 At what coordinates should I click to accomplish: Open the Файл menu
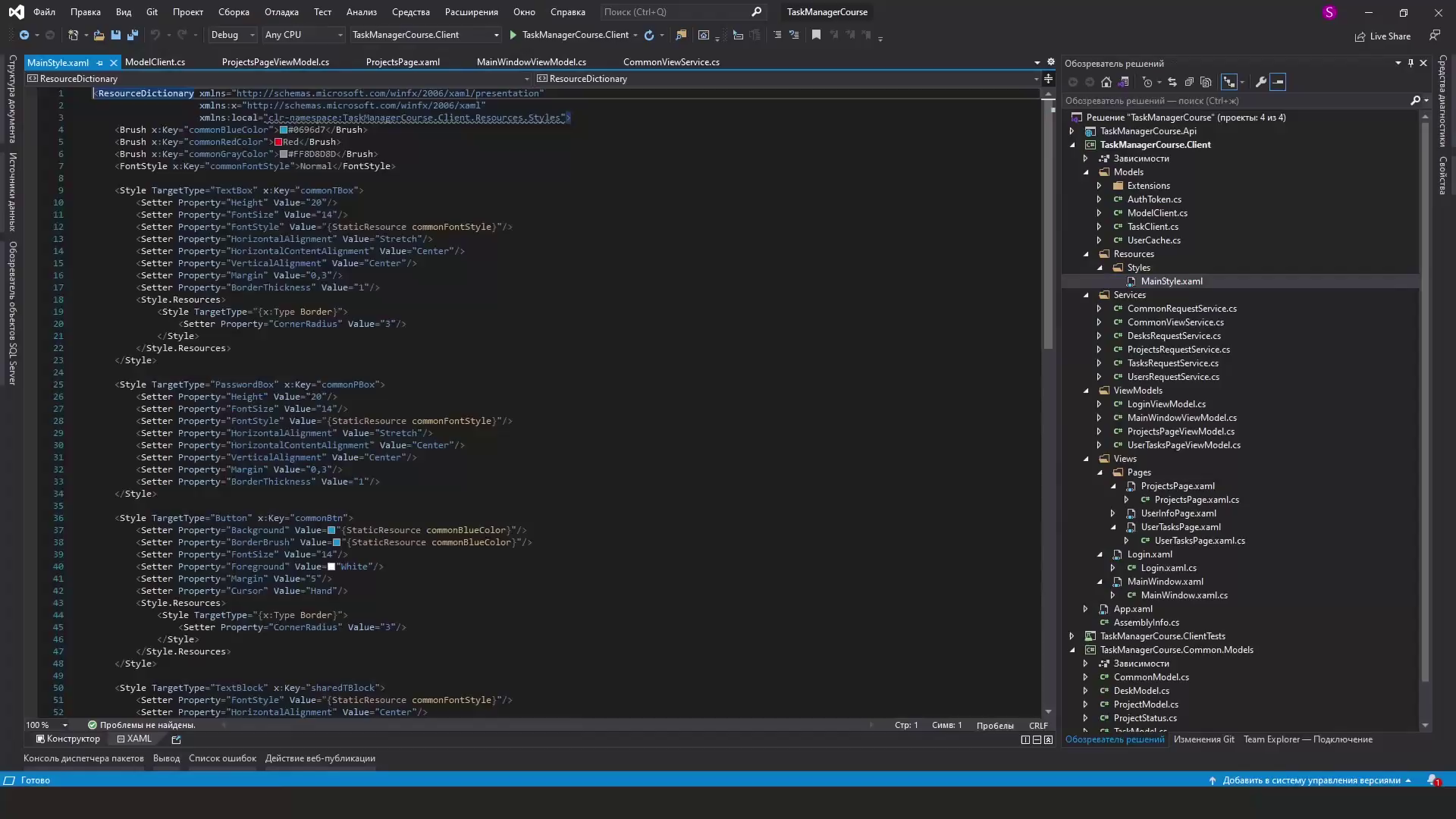click(x=44, y=12)
